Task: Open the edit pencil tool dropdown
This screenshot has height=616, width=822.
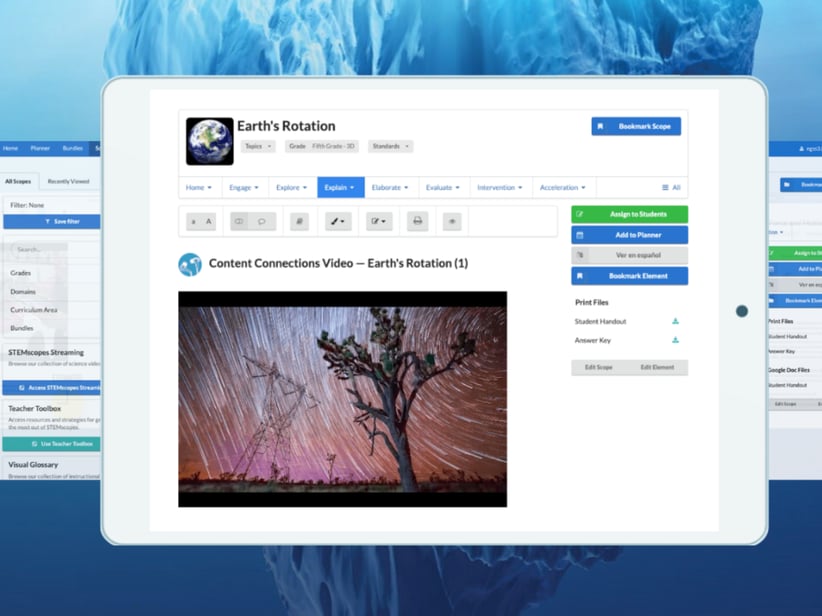Action: [378, 221]
